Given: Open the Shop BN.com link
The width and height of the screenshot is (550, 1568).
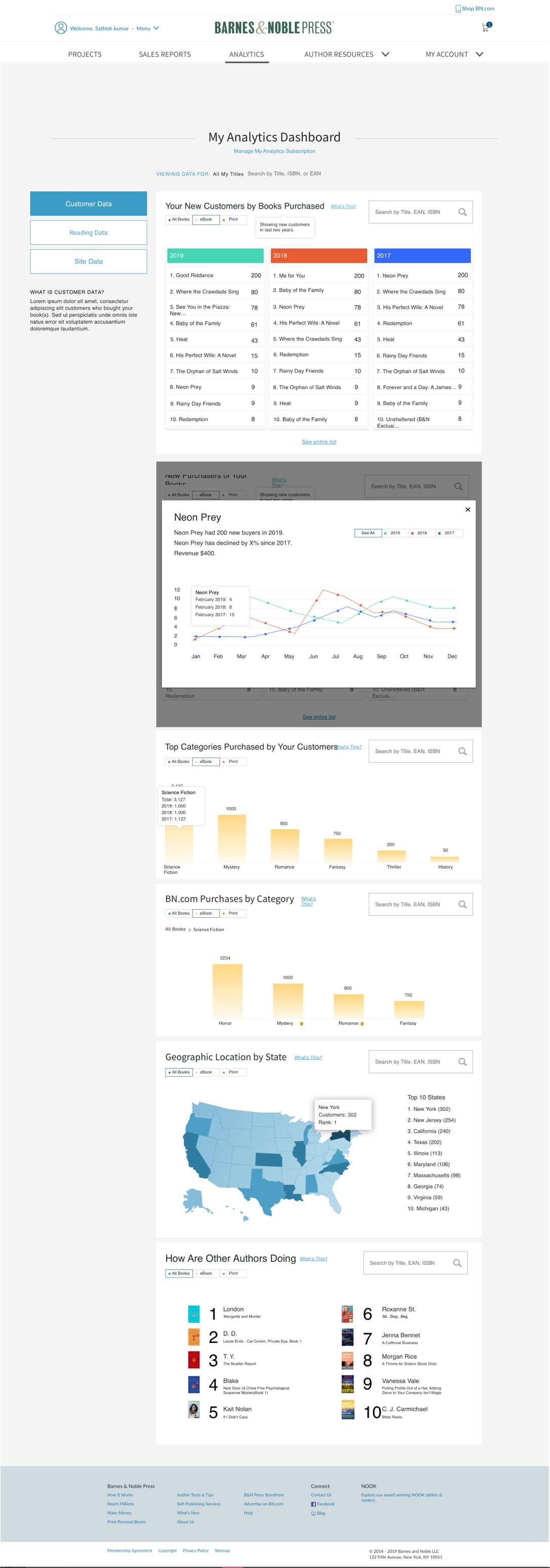Looking at the screenshot, I should coord(478,9).
